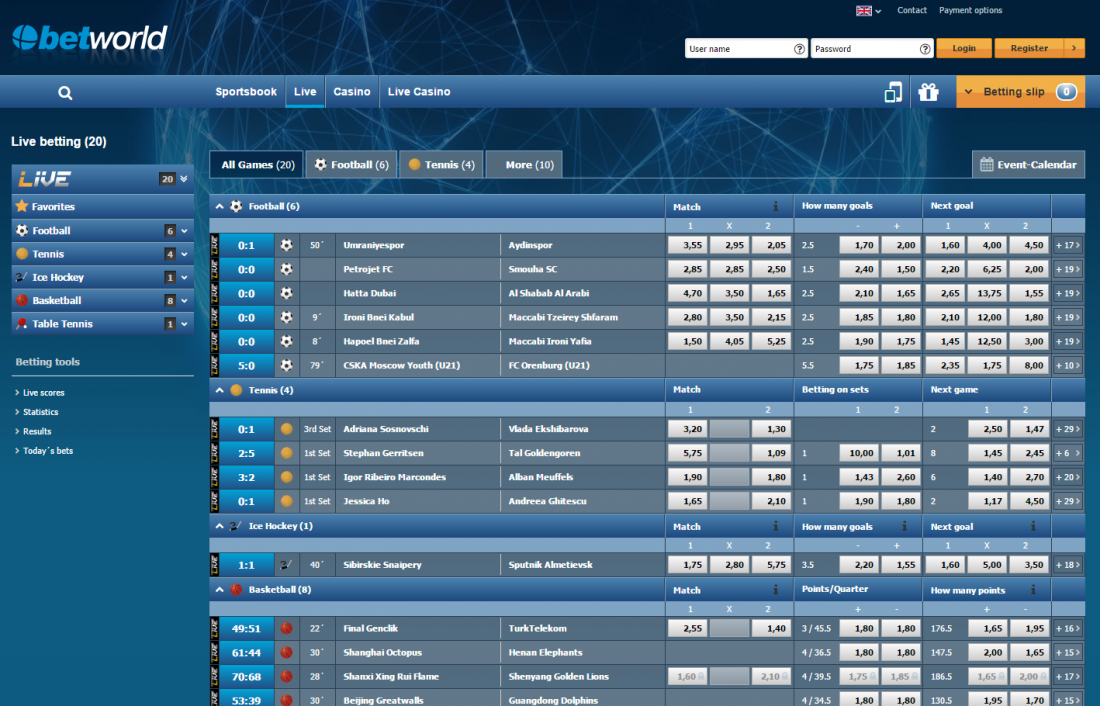Image resolution: width=1100 pixels, height=706 pixels.
Task: Open the Event-Calendar
Action: pos(1028,165)
